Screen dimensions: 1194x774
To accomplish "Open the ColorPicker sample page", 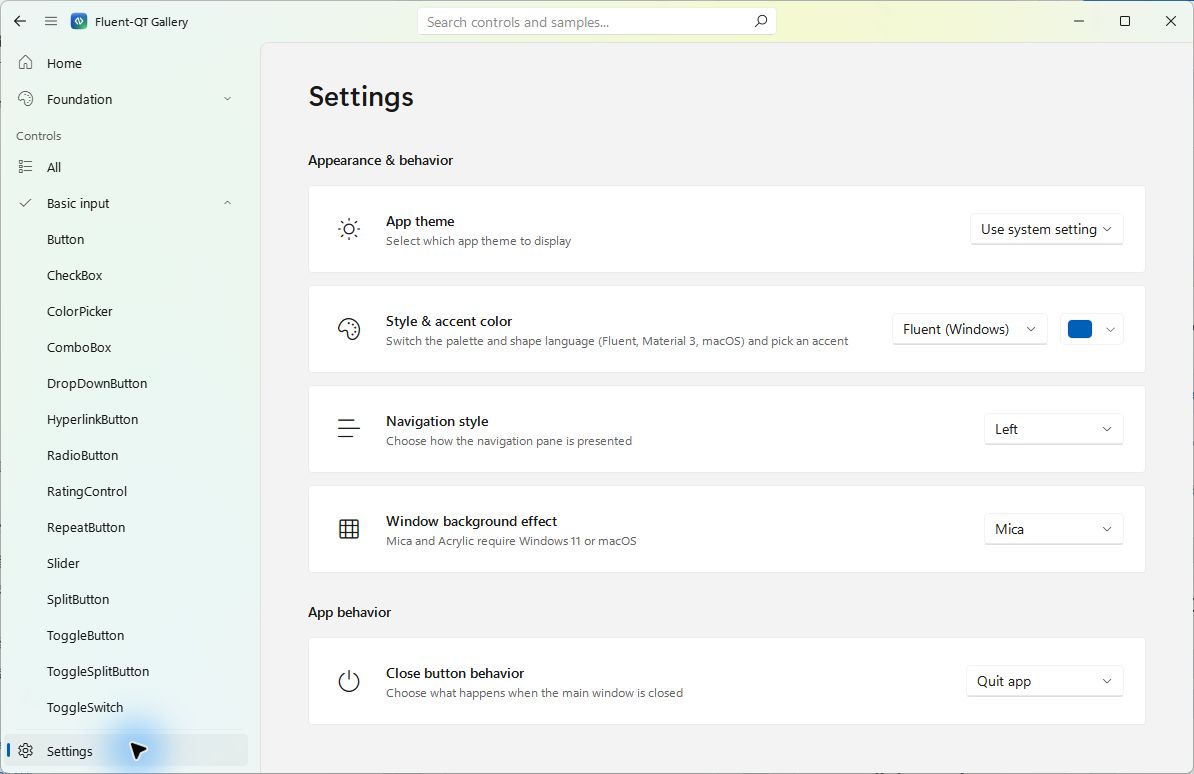I will point(126,311).
